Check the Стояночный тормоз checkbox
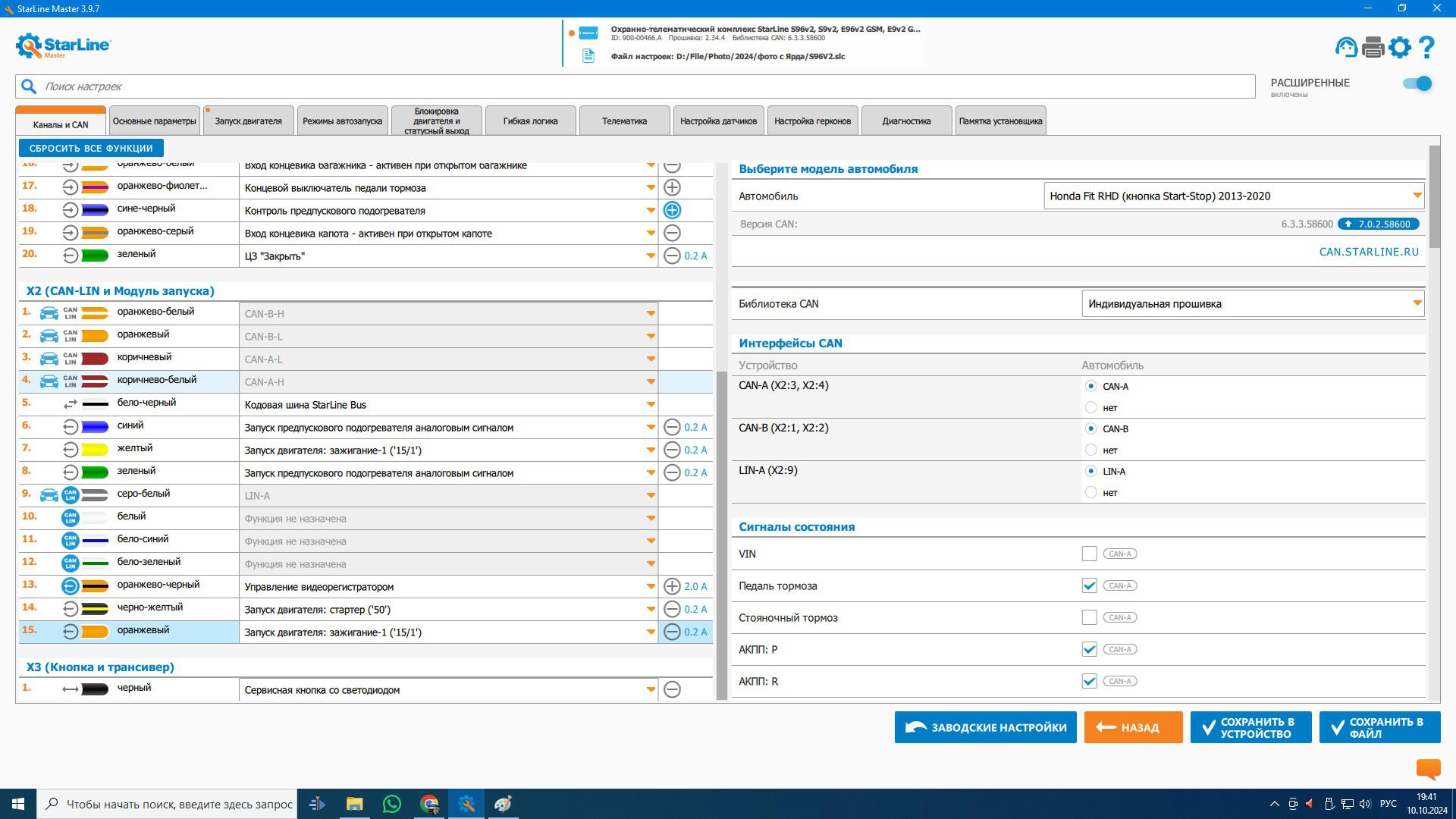1456x819 pixels. 1089,617
